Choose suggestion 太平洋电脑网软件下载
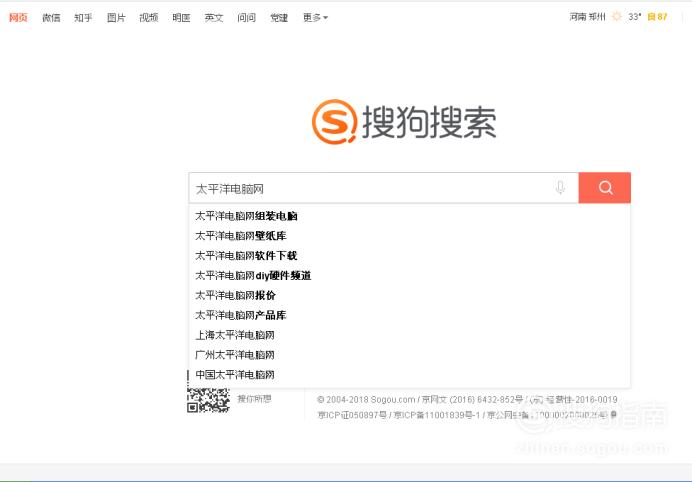The height and width of the screenshot is (482, 692). click(x=410, y=256)
